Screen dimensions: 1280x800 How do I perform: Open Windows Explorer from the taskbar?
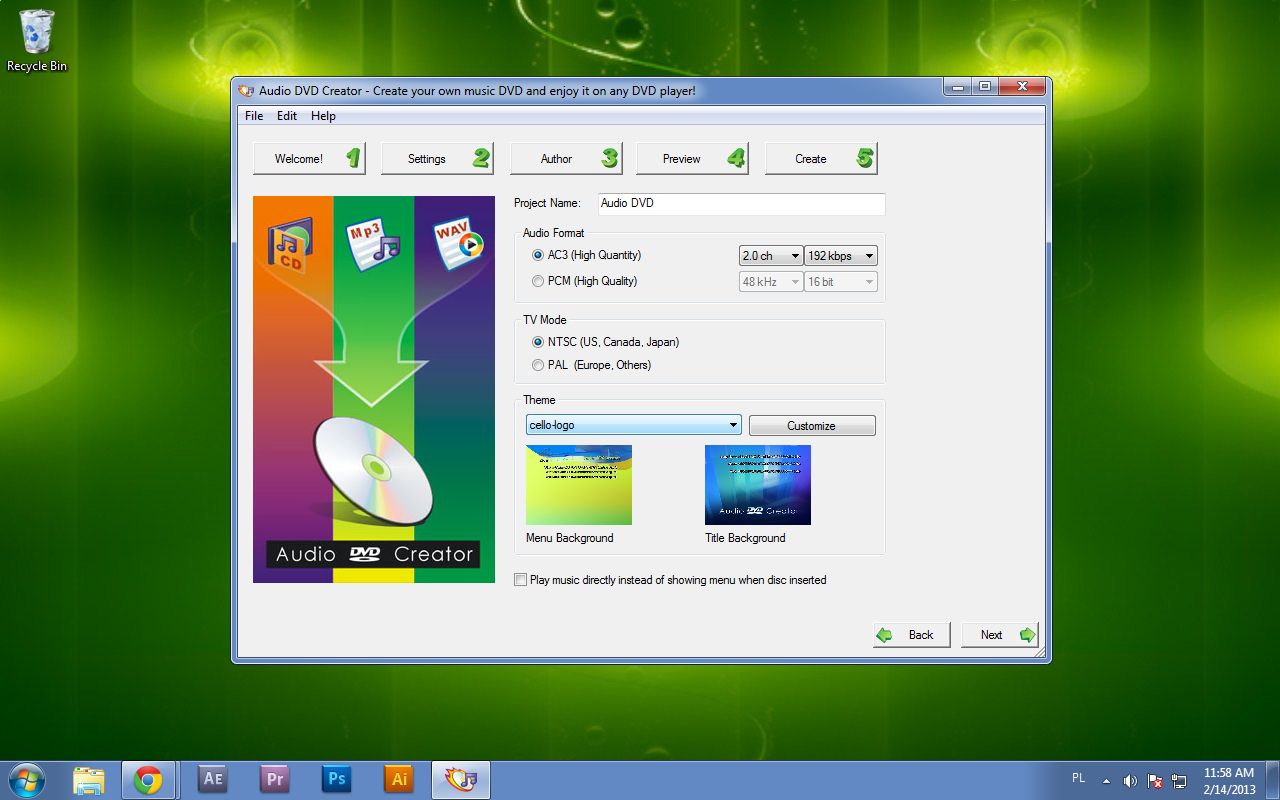(88, 780)
